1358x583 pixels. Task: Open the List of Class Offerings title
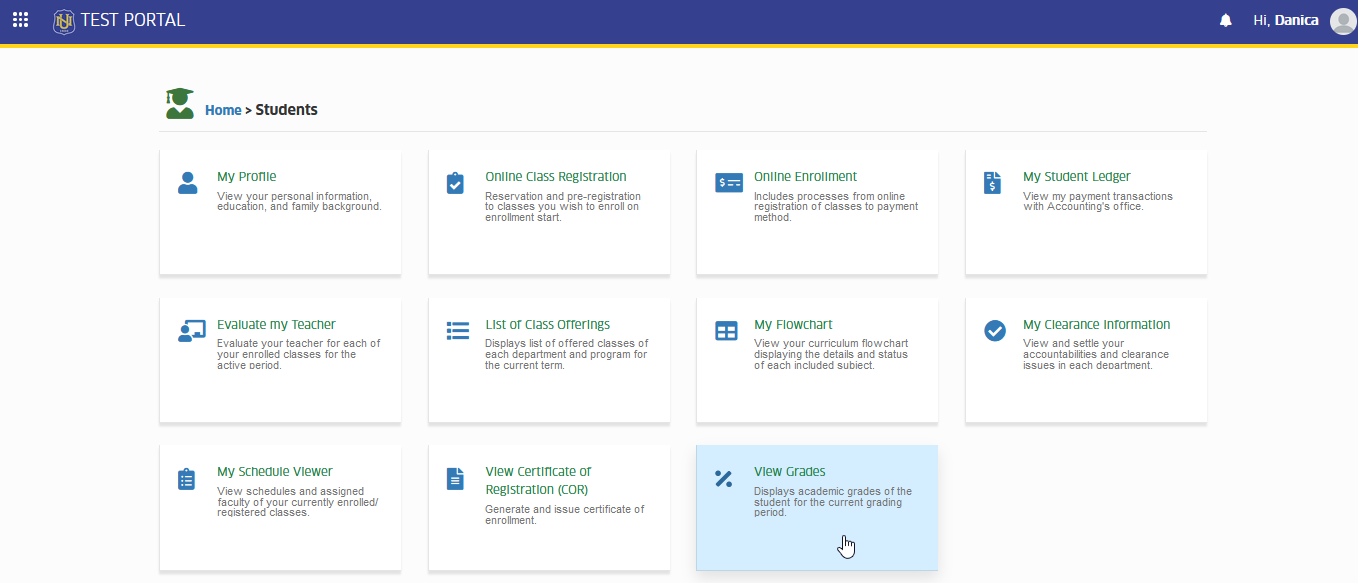click(547, 325)
